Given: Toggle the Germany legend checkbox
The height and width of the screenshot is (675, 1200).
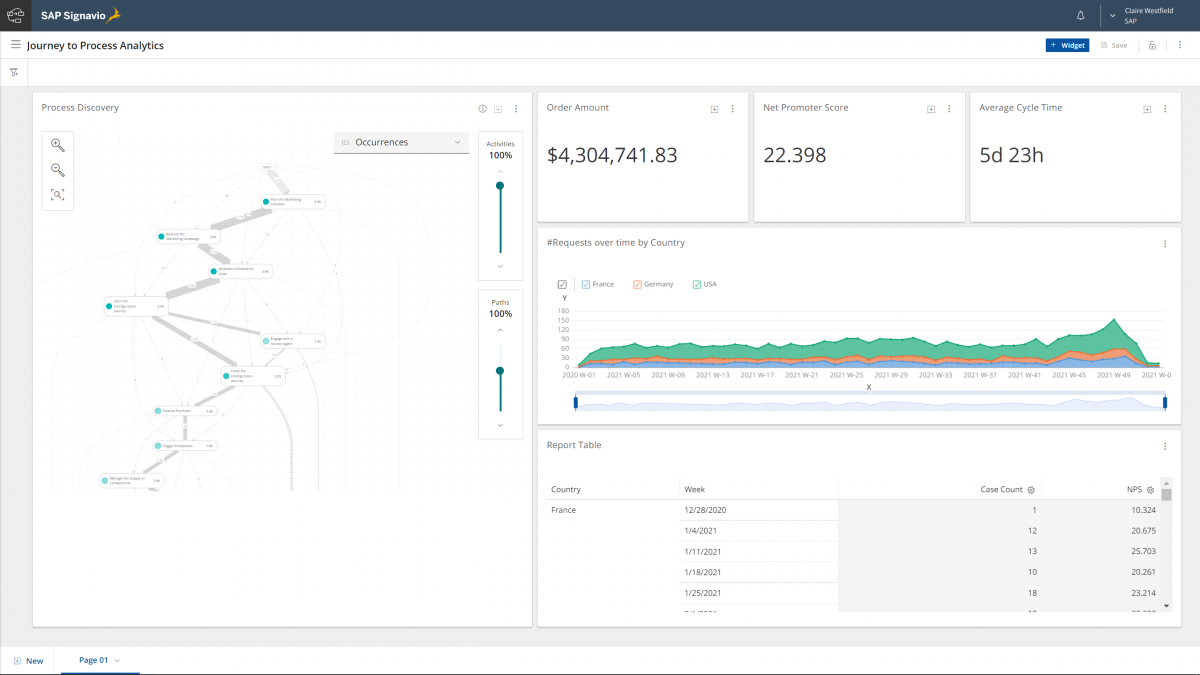Looking at the screenshot, I should pos(638,284).
